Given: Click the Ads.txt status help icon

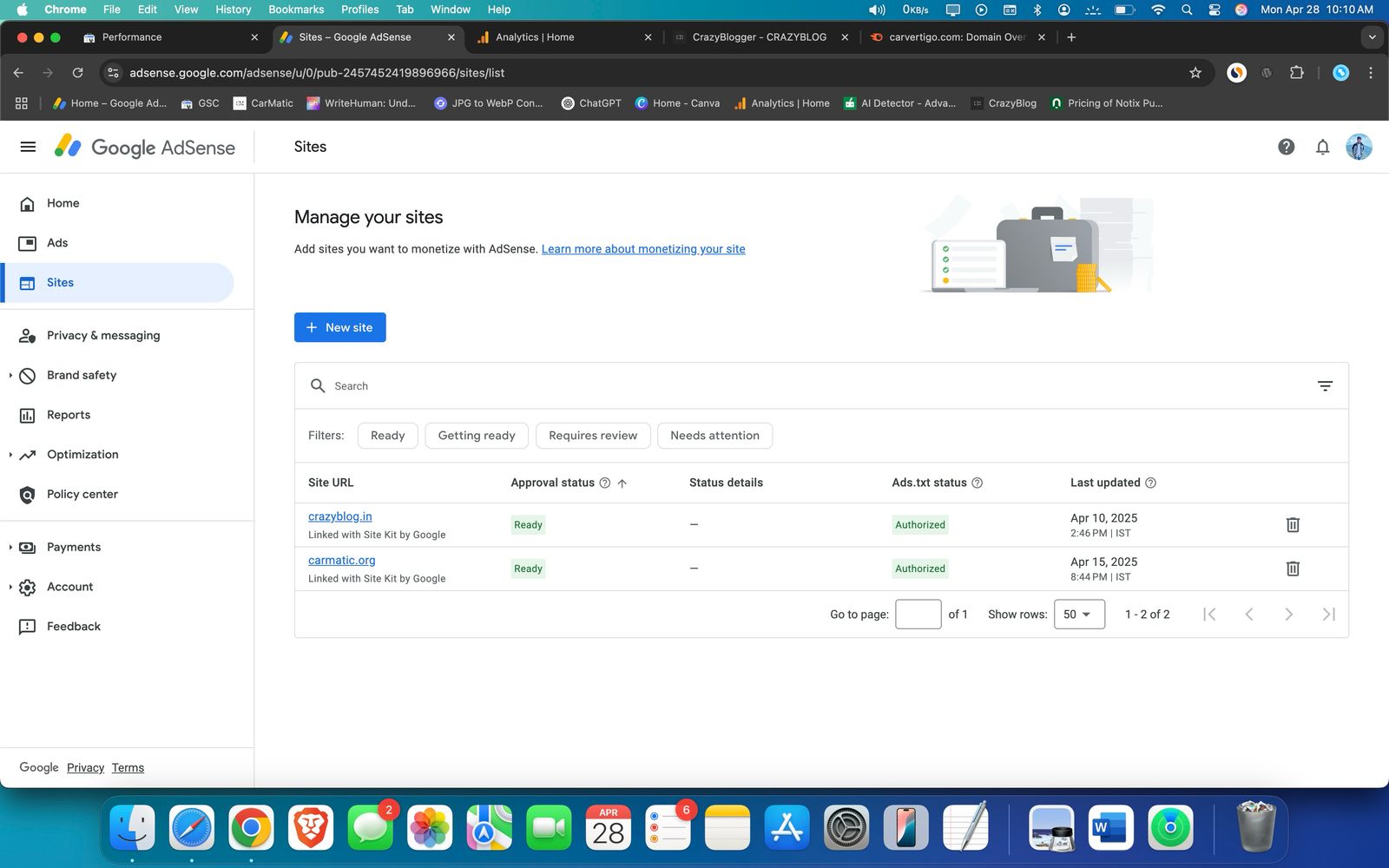Looking at the screenshot, I should (977, 483).
